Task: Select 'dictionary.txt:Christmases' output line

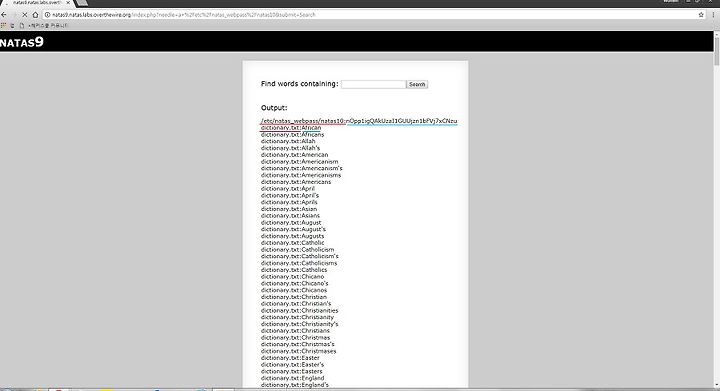Action: click(x=298, y=351)
